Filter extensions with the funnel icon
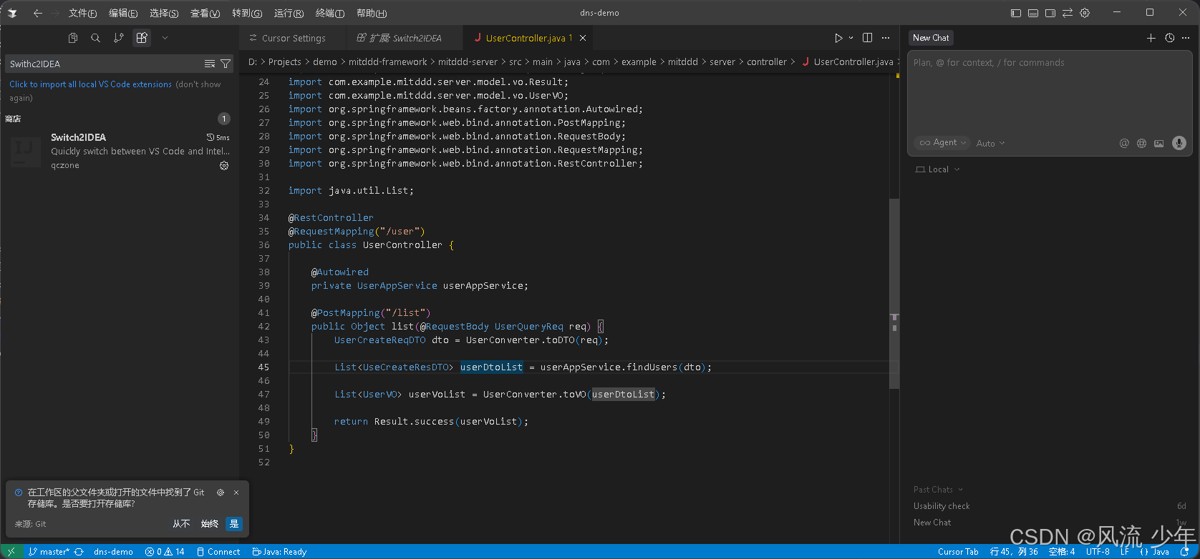The height and width of the screenshot is (559, 1200). (x=225, y=64)
